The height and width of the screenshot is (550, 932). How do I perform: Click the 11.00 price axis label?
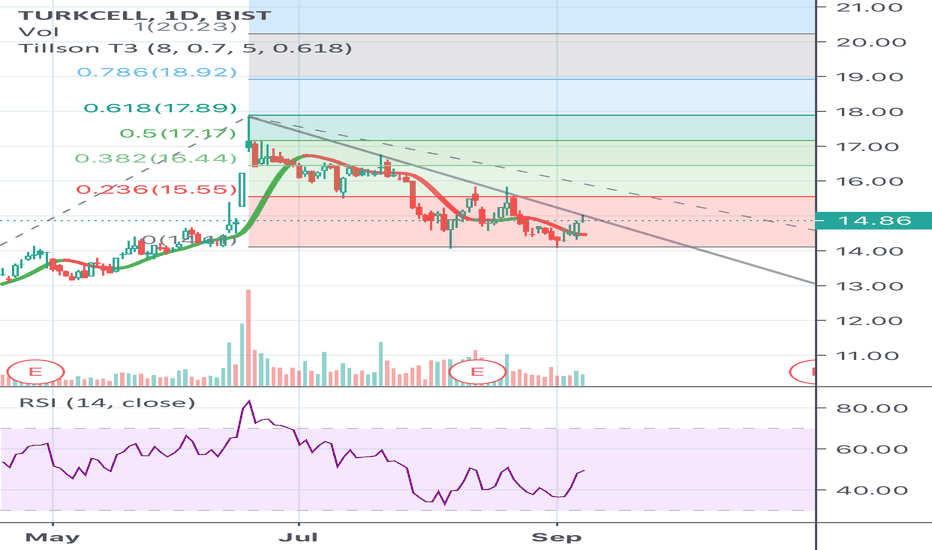[870, 356]
